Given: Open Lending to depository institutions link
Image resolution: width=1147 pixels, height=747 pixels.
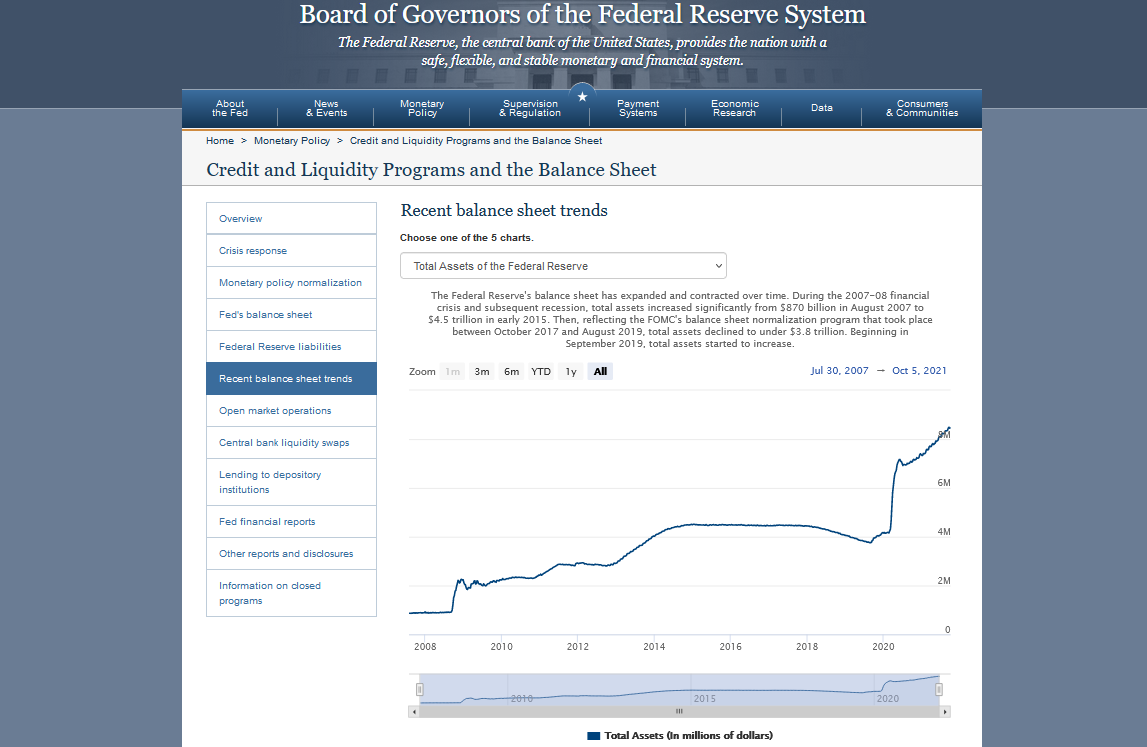Looking at the screenshot, I should click(291, 482).
